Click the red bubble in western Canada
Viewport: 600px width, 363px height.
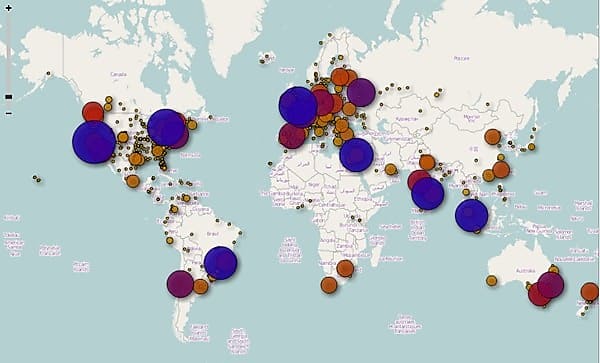pos(93,112)
